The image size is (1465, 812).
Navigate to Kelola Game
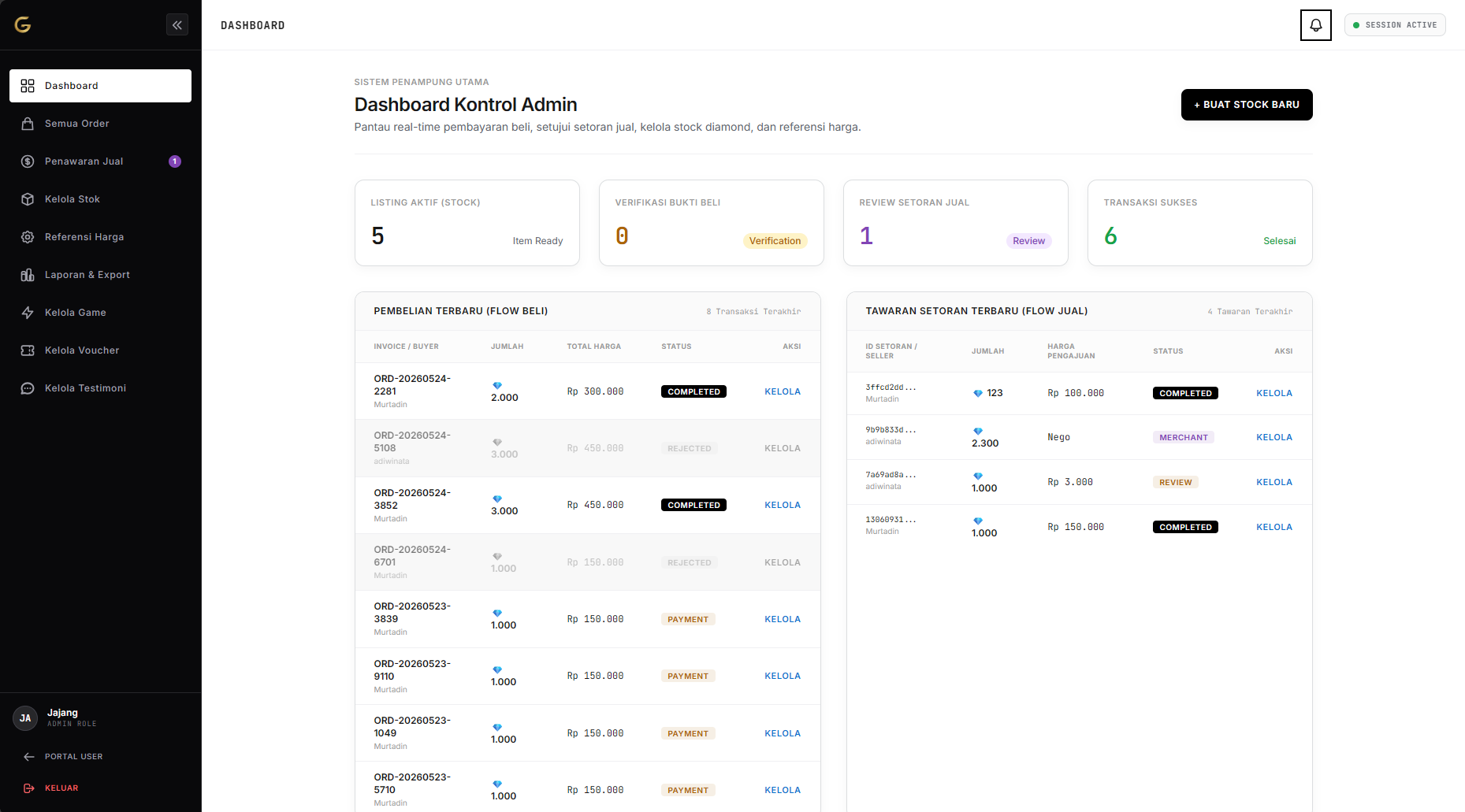coord(100,313)
